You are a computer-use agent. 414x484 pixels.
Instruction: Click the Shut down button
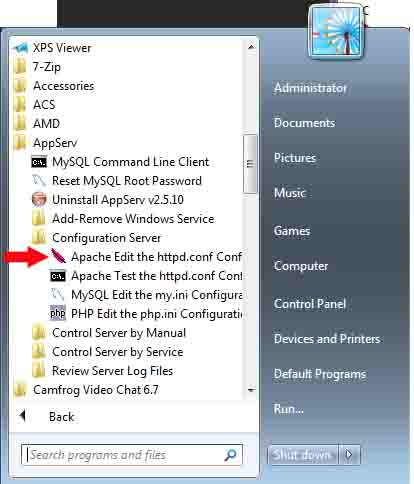coord(303,454)
